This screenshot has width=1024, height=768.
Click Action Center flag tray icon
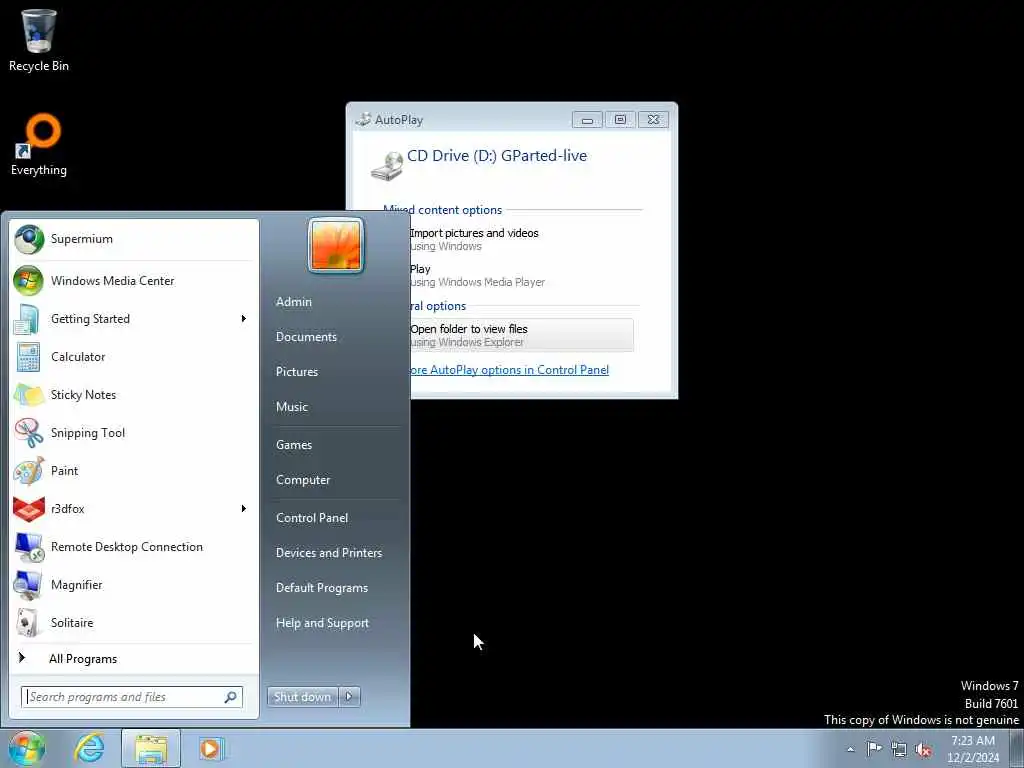874,748
